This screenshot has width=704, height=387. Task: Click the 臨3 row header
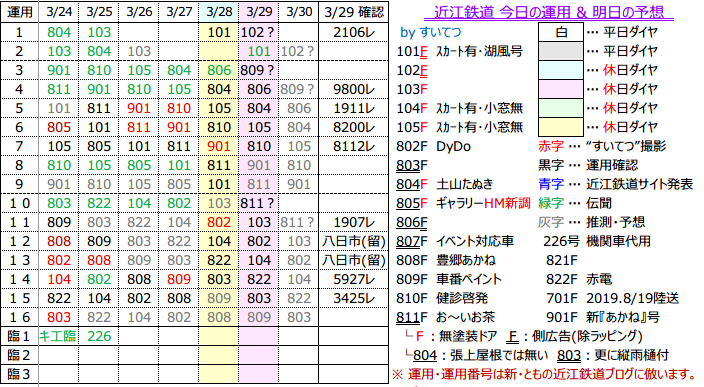tap(19, 374)
